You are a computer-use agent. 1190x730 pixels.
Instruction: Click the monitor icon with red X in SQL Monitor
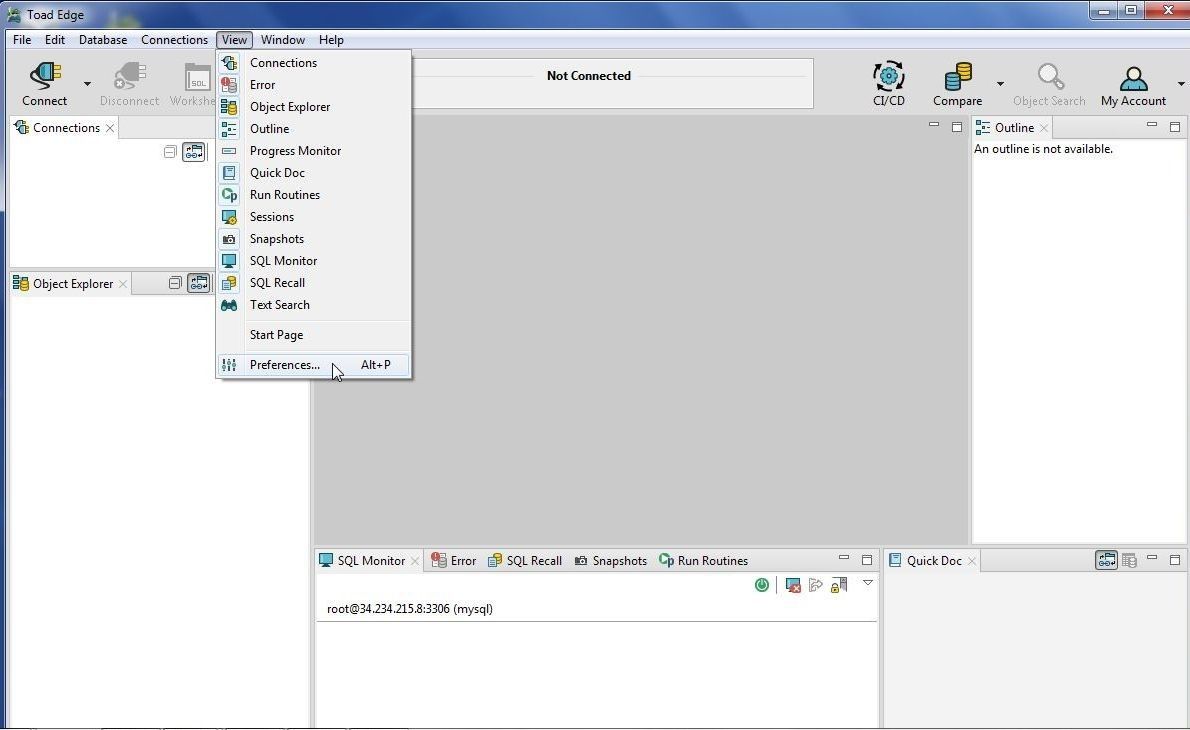793,585
